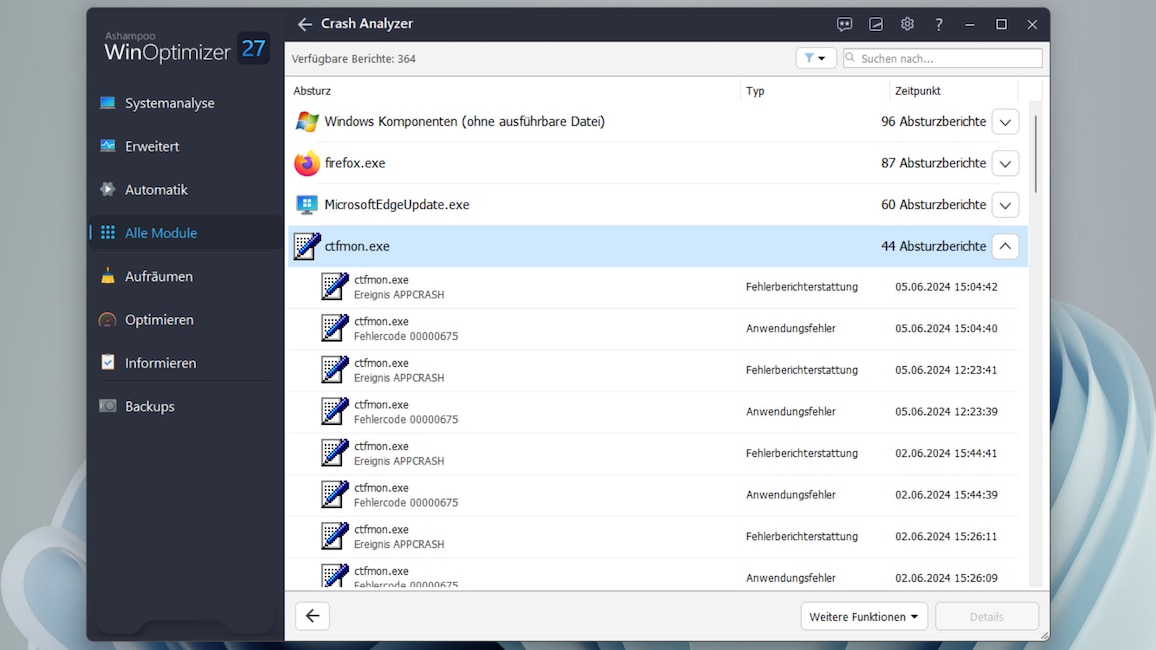
Task: Click the notes edit icon in title bar
Action: [875, 24]
